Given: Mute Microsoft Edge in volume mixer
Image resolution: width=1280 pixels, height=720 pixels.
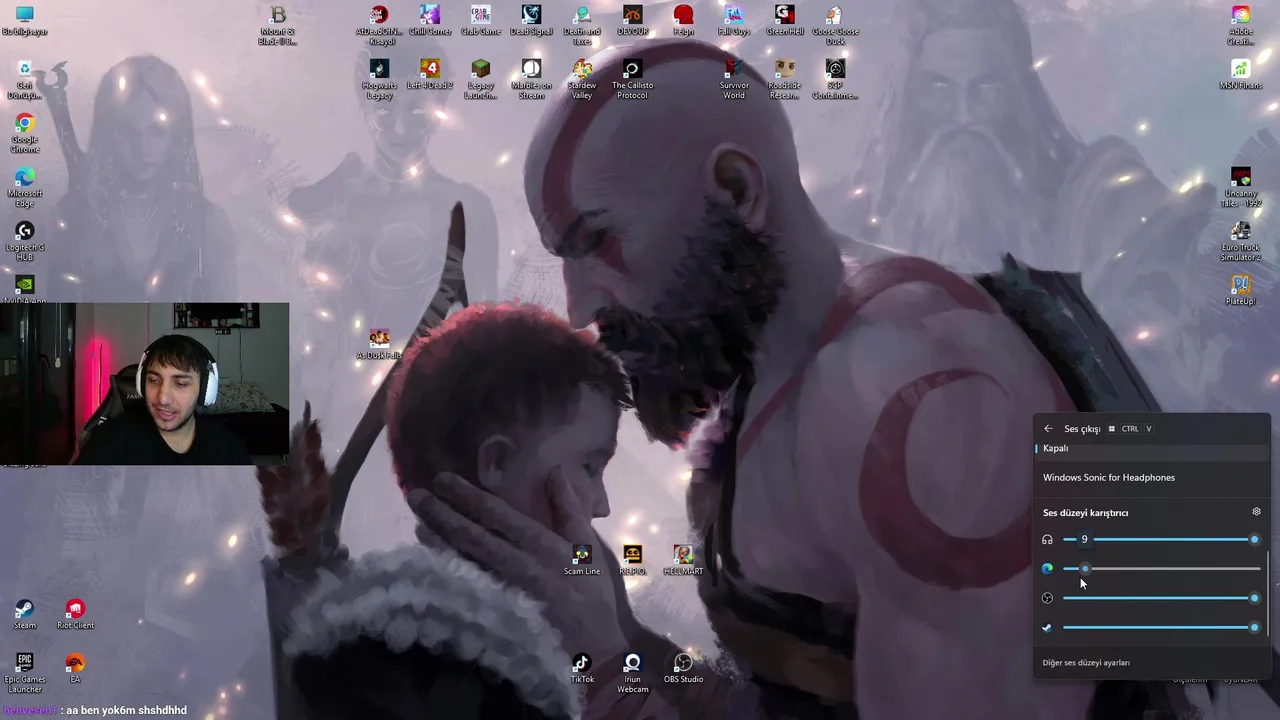Looking at the screenshot, I should (1047, 569).
